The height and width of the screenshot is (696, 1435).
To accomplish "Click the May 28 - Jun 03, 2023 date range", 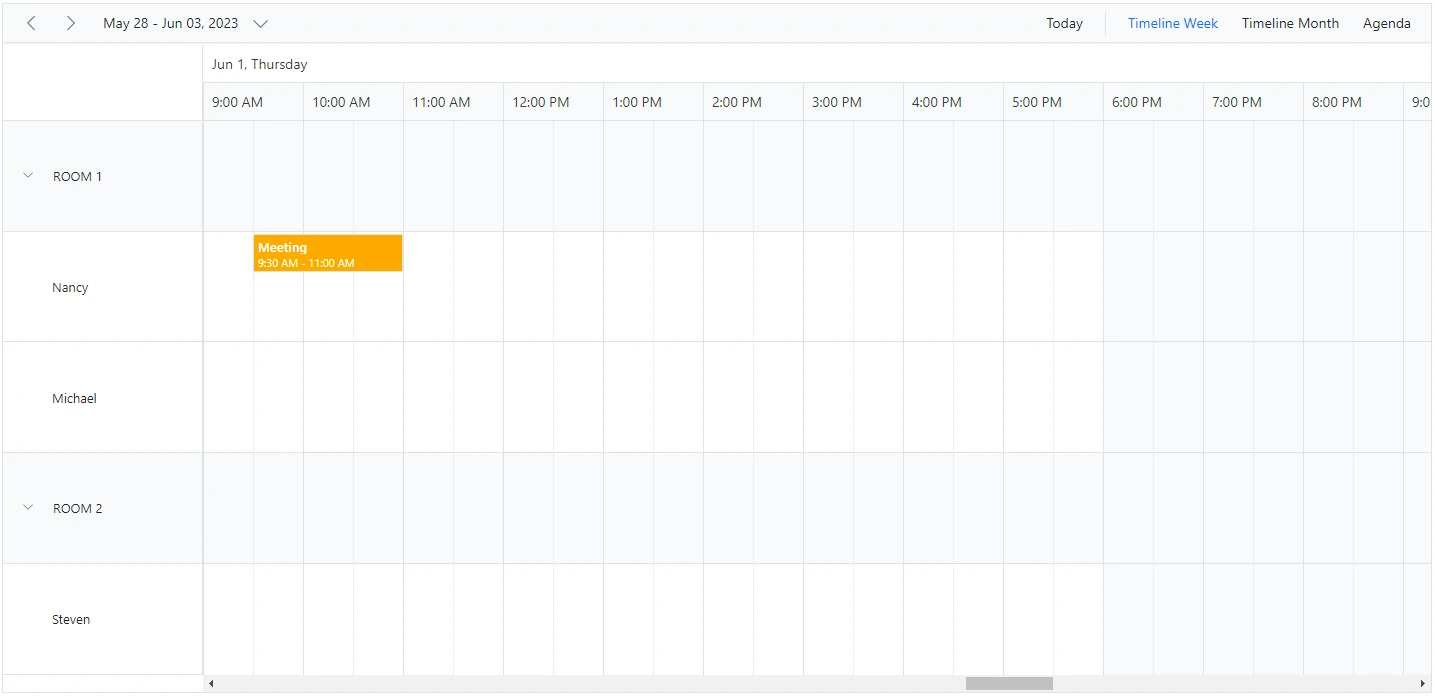I will [x=171, y=23].
